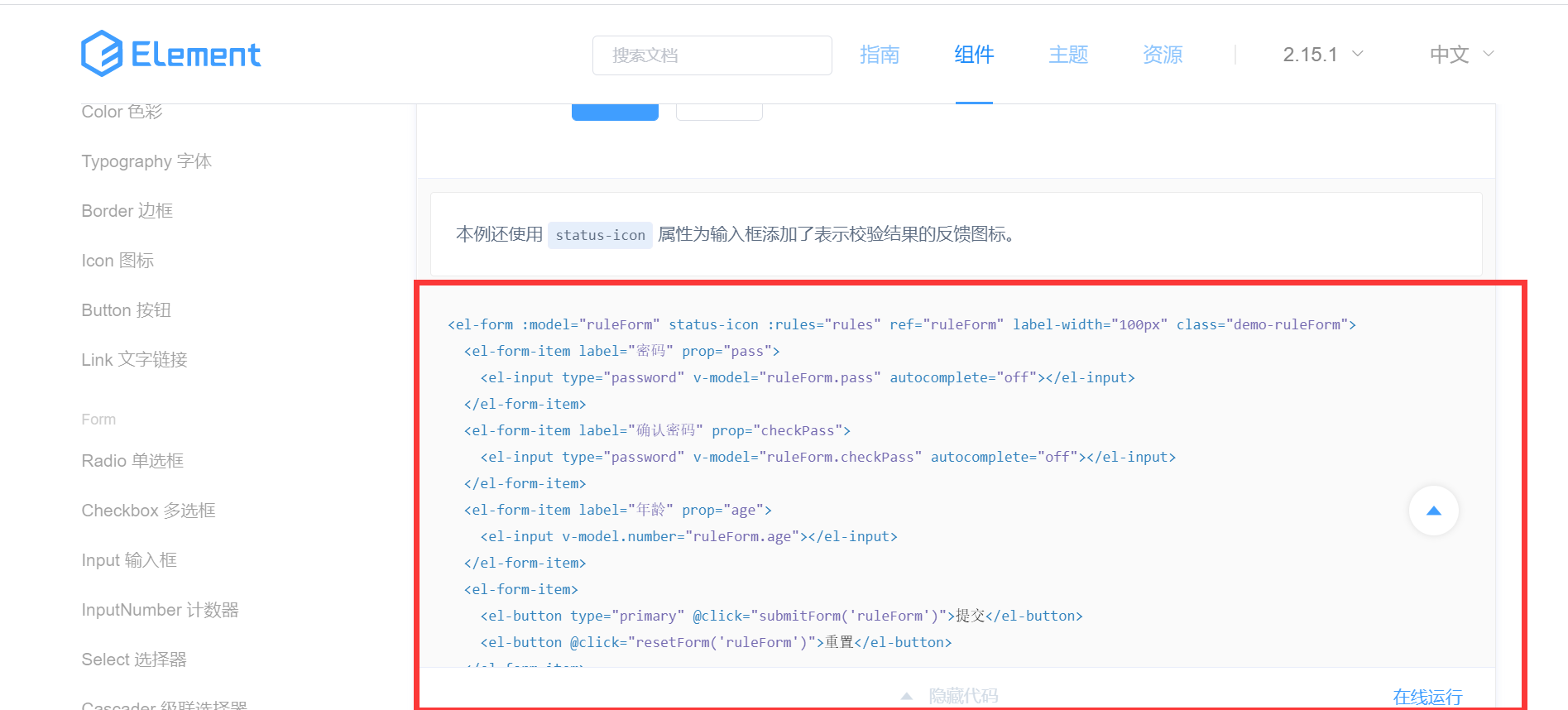
Task: Click the blue primary demo button
Action: [x=615, y=112]
